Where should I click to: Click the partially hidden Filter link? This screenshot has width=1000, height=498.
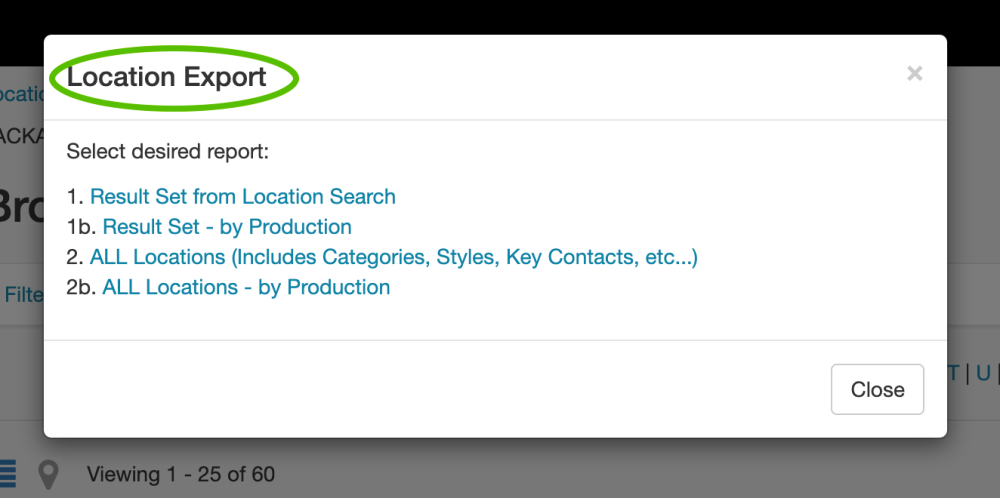pyautogui.click(x=23, y=295)
